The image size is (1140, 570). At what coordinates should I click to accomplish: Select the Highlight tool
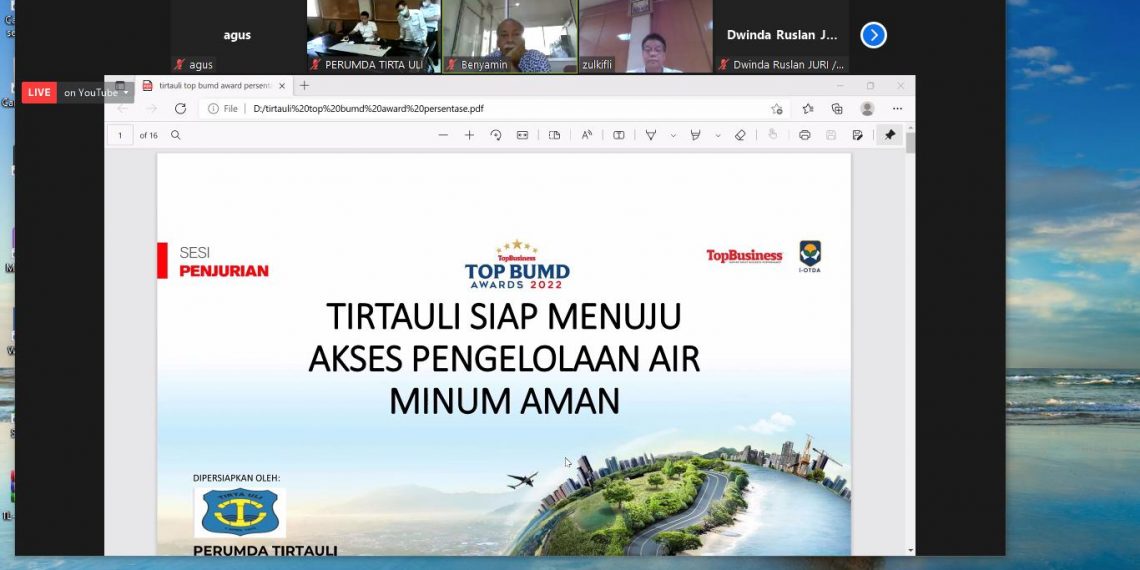[x=695, y=135]
